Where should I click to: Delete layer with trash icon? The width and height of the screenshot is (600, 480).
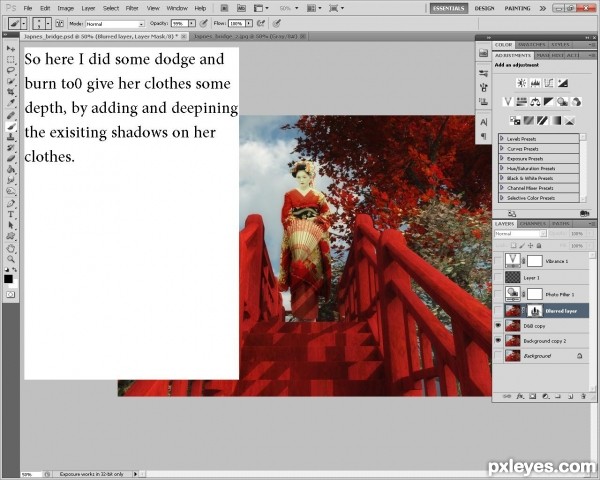(x=583, y=397)
